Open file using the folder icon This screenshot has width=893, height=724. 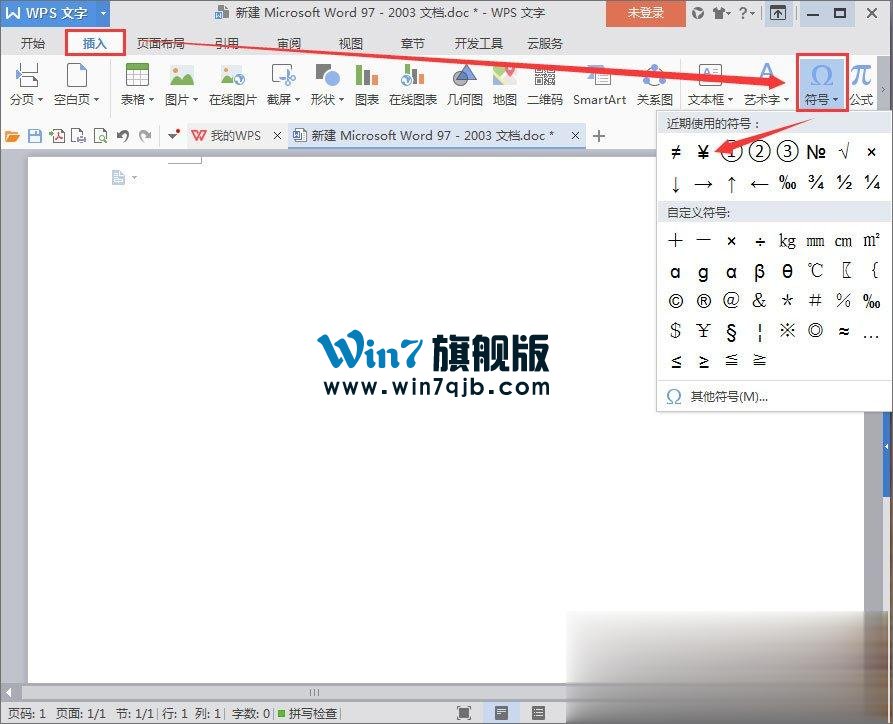coord(12,136)
